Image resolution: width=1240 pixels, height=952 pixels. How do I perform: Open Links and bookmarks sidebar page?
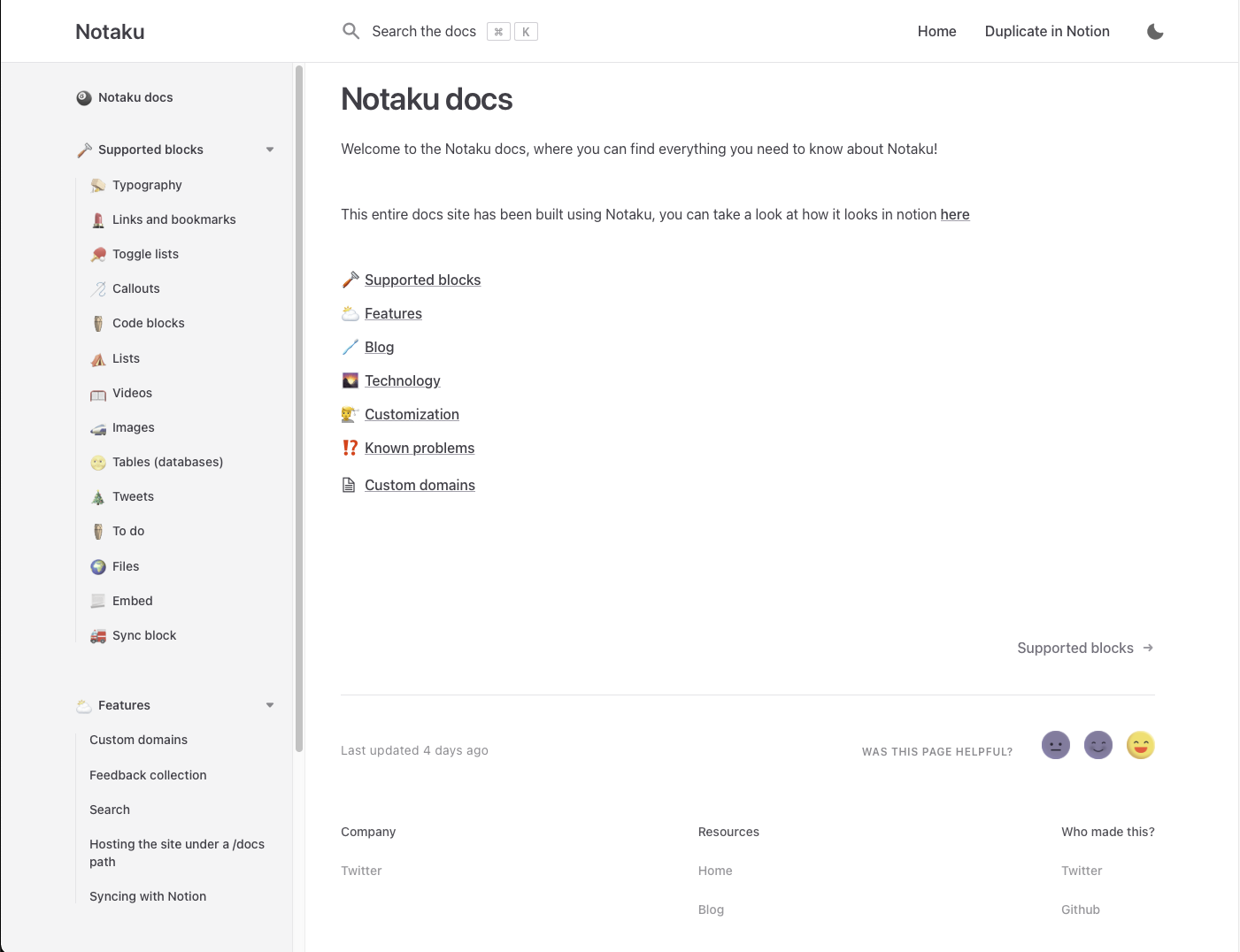174,219
